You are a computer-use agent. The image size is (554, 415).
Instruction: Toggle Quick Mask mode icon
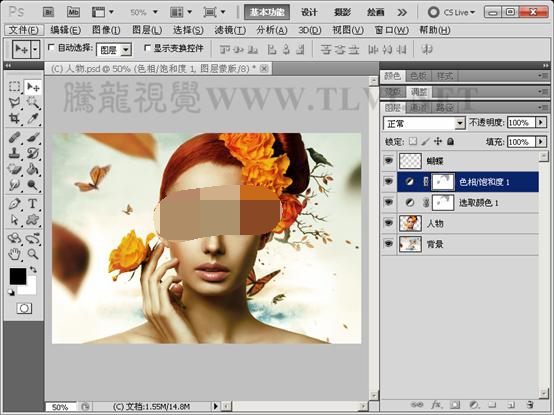point(24,308)
